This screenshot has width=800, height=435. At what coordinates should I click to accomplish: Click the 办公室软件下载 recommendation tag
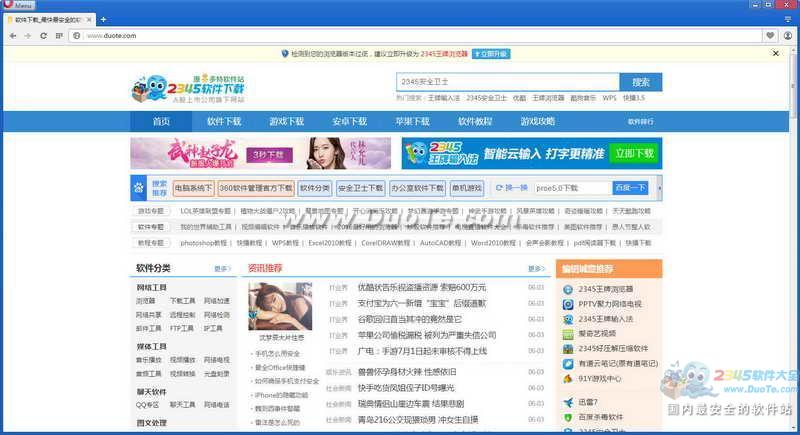pos(417,188)
